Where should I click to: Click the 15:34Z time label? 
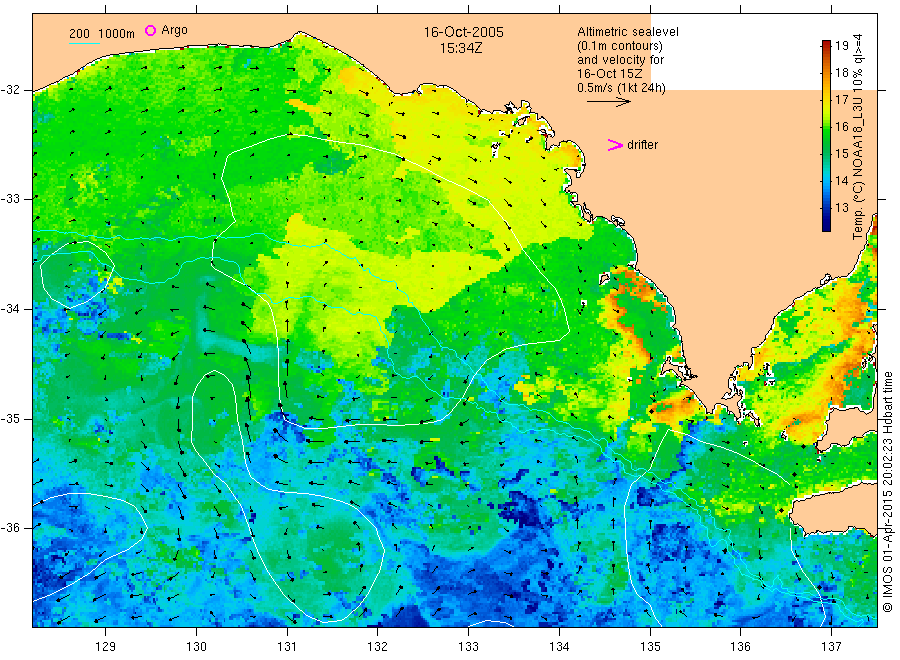461,48
